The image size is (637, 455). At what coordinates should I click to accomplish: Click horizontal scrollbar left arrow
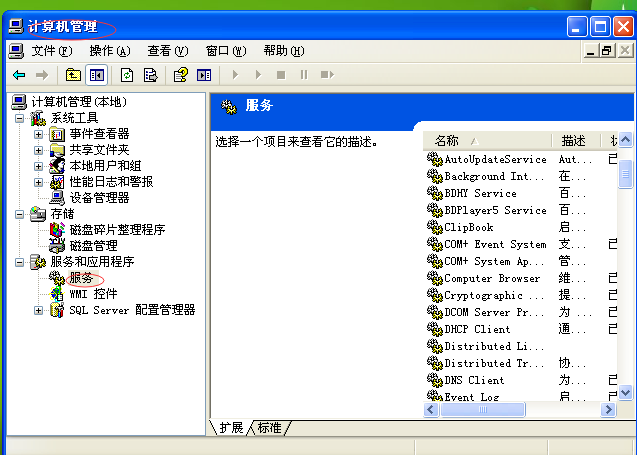click(431, 410)
